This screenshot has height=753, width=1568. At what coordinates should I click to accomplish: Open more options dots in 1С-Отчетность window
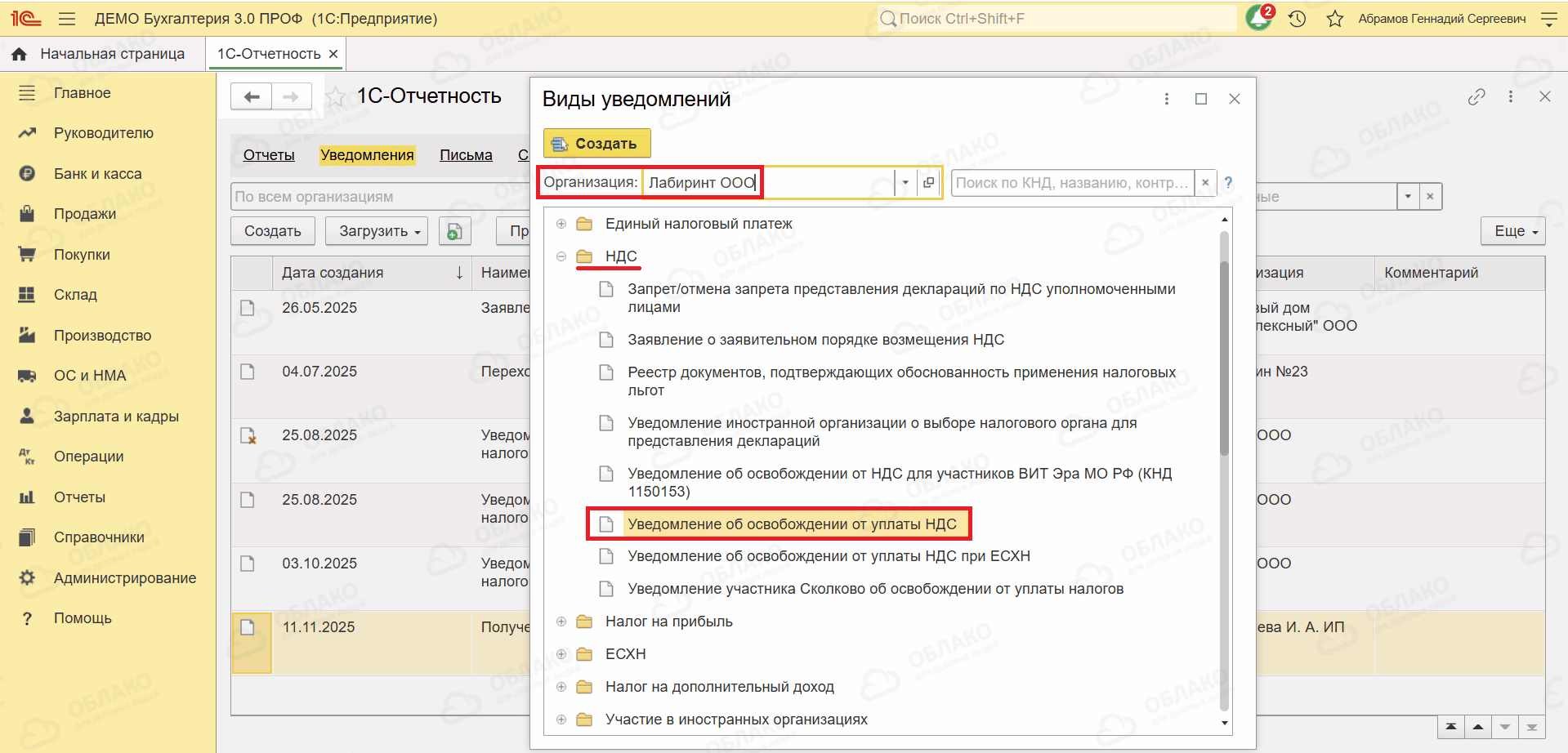pos(1511,96)
